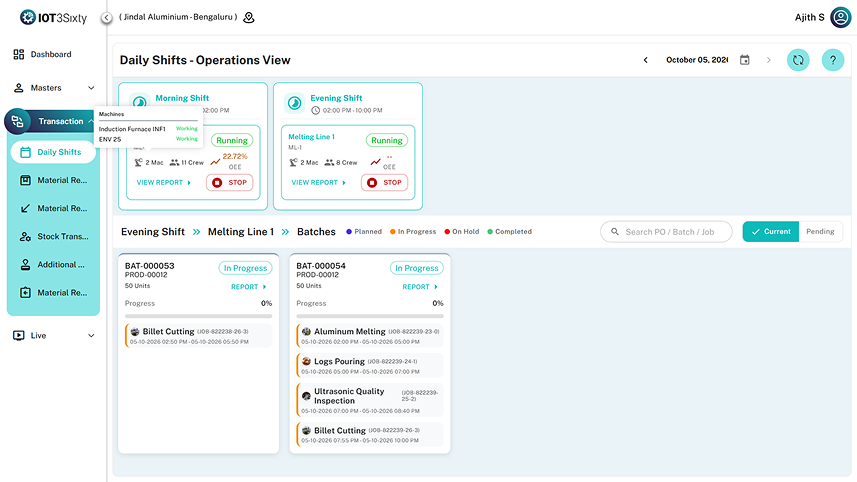Viewport: 857px width, 482px height.
Task: Click the Evening Shift Running status badge
Action: 387,140
